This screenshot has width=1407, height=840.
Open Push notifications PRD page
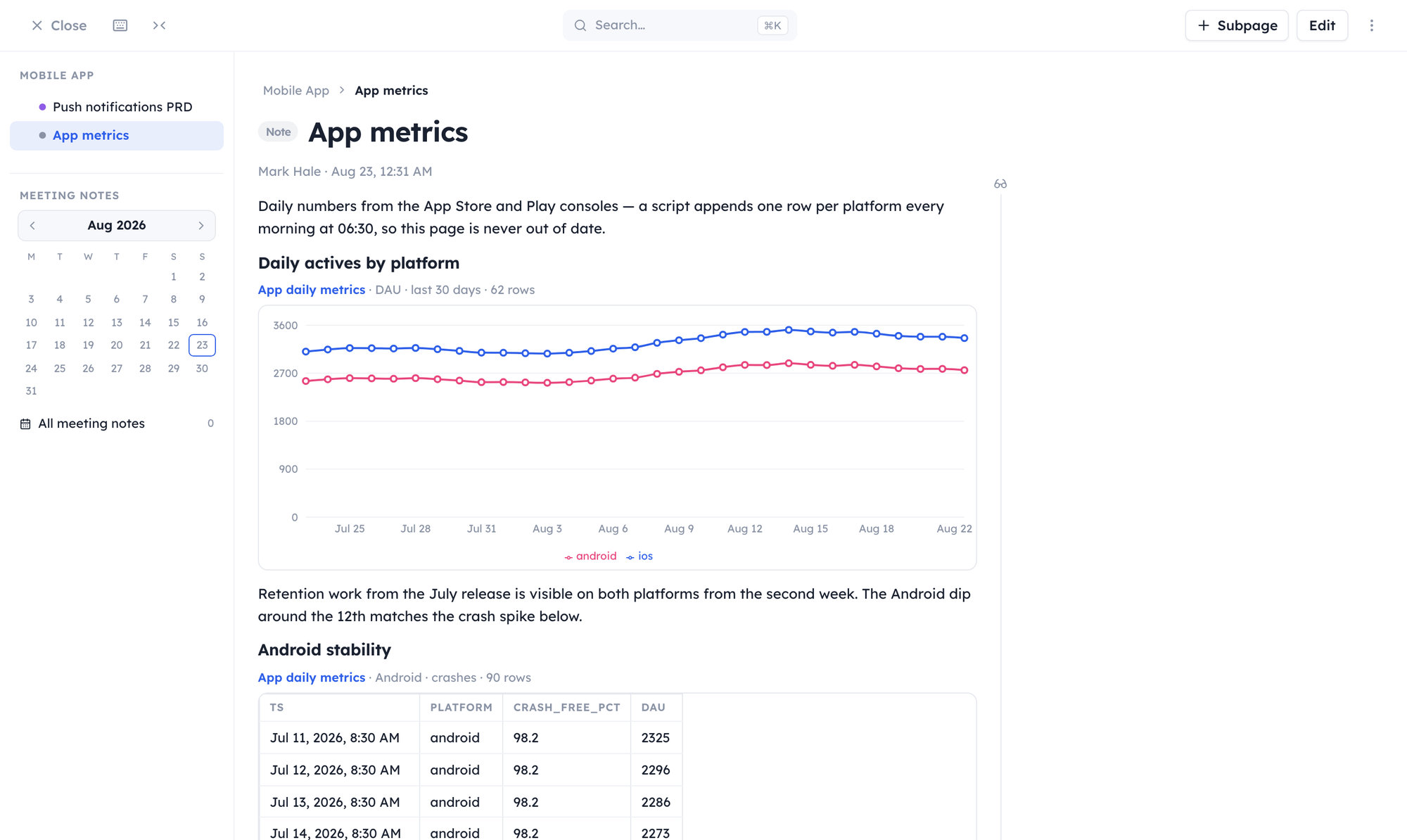tap(117, 107)
